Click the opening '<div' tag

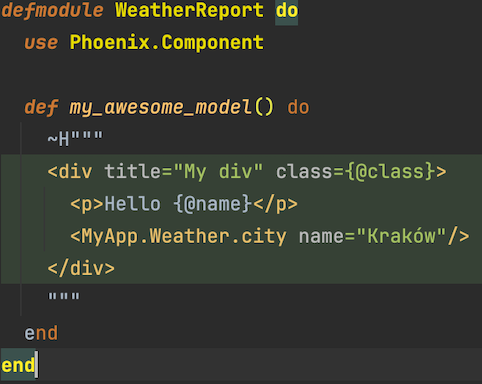(x=70, y=172)
